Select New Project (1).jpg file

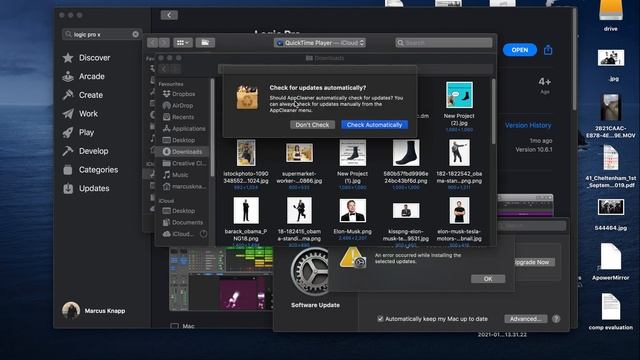point(353,153)
